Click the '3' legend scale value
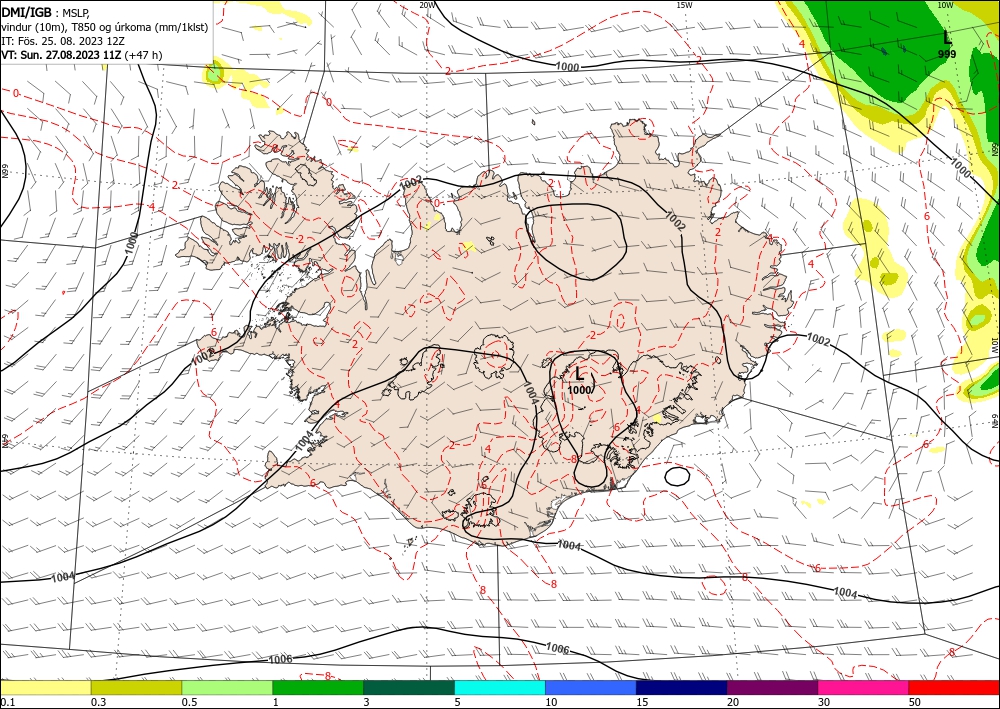The height and width of the screenshot is (709, 1000). (x=366, y=702)
